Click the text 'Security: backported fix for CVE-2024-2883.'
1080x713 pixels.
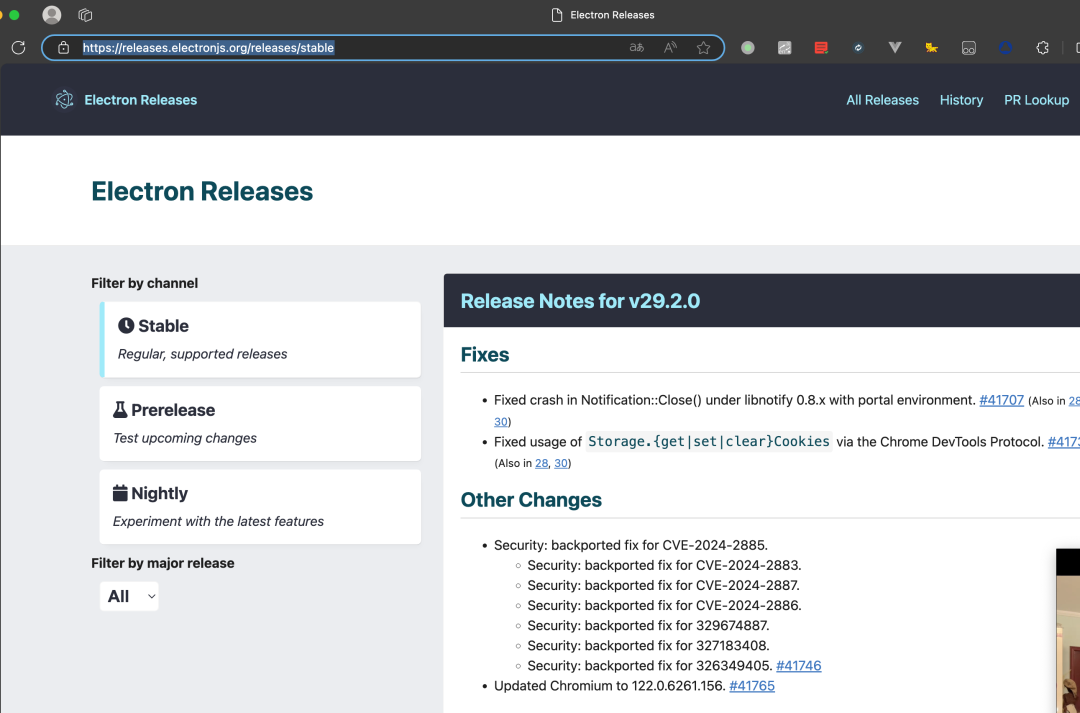(x=664, y=565)
